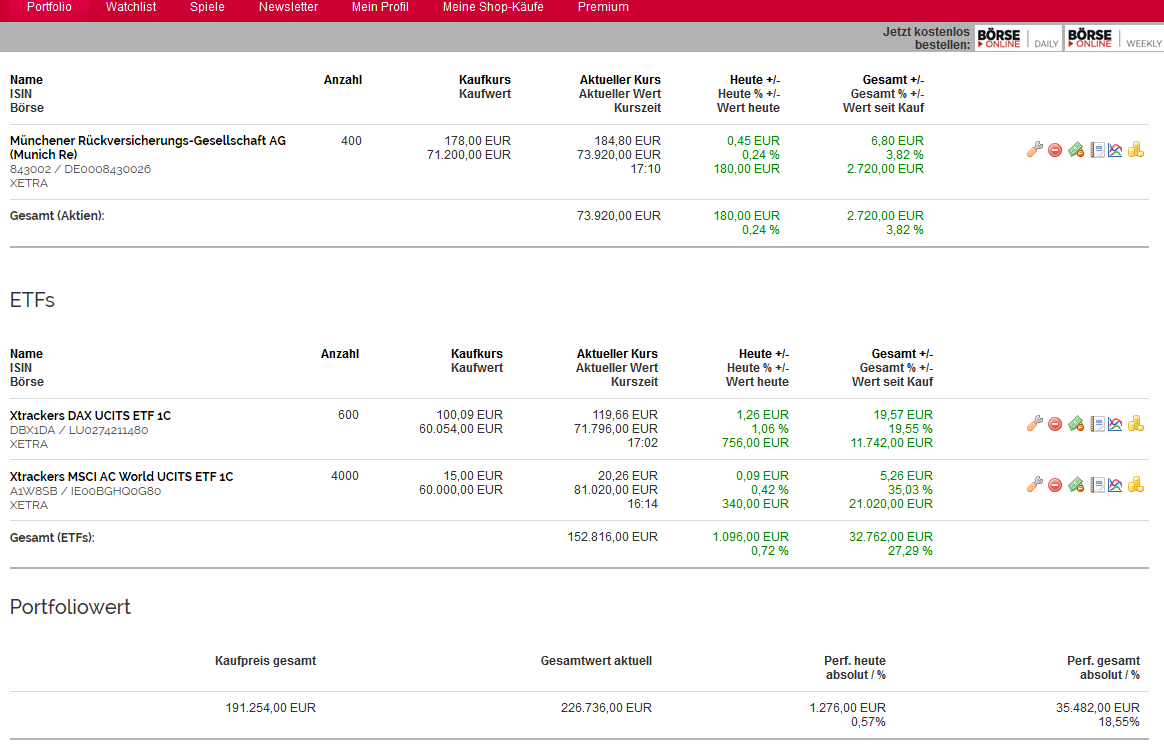Open Münchener Rückversicherungs-Gesellschaft AG stock page
Viewport: 1164px width, 746px height.
148,148
